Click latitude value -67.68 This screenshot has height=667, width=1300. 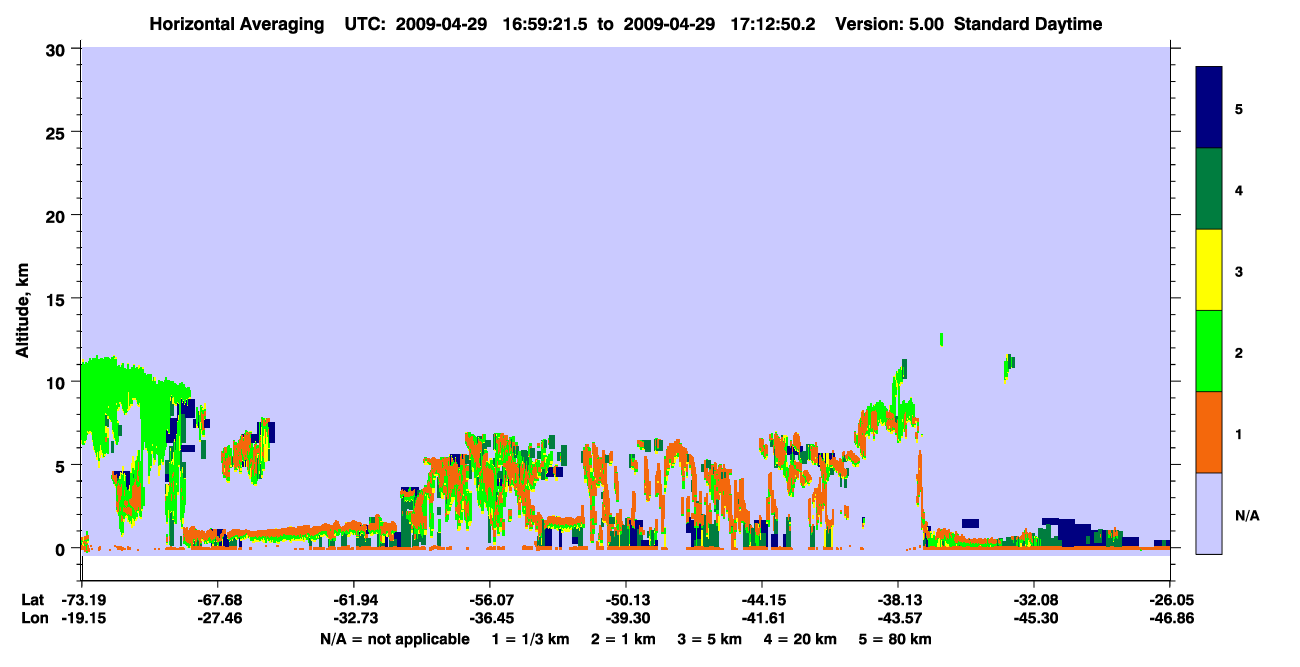(x=218, y=600)
